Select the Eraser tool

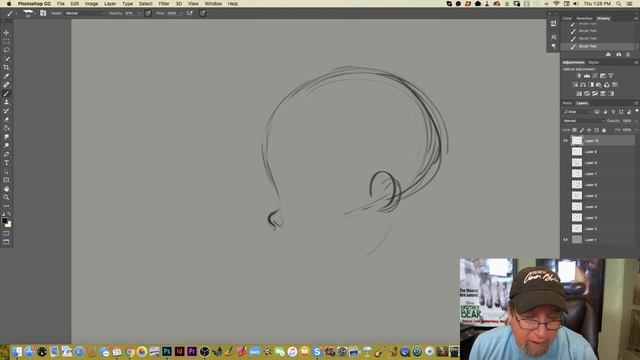point(6,119)
